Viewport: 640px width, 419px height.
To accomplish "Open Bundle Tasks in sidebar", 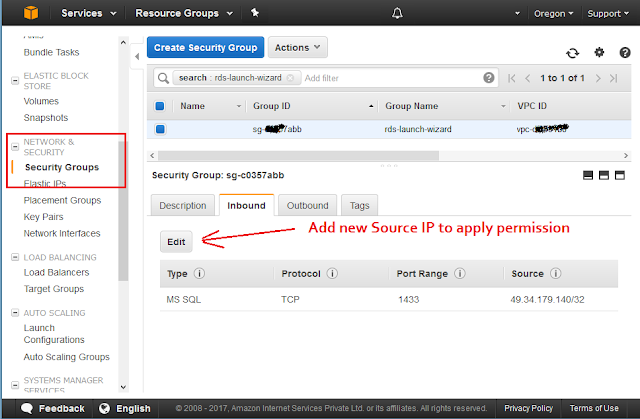I will pyautogui.click(x=51, y=52).
